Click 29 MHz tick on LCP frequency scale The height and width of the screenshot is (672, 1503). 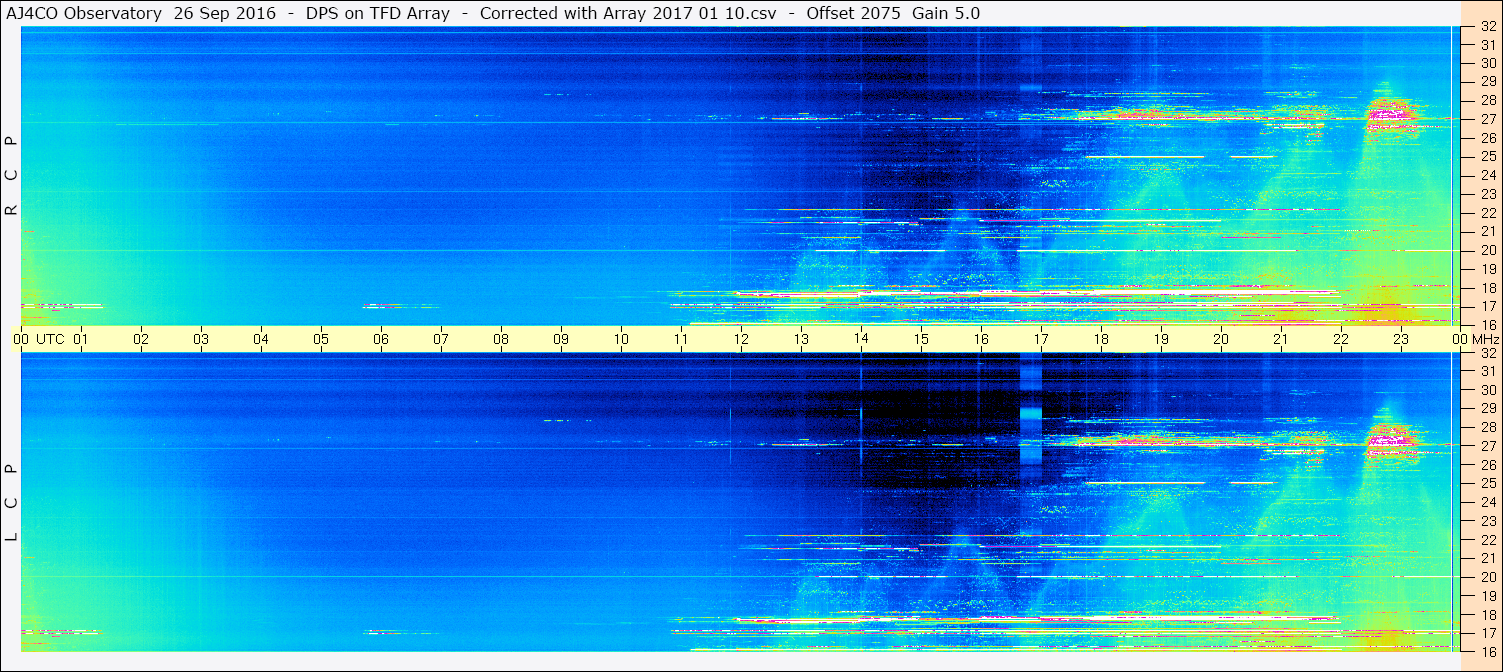tap(1487, 408)
